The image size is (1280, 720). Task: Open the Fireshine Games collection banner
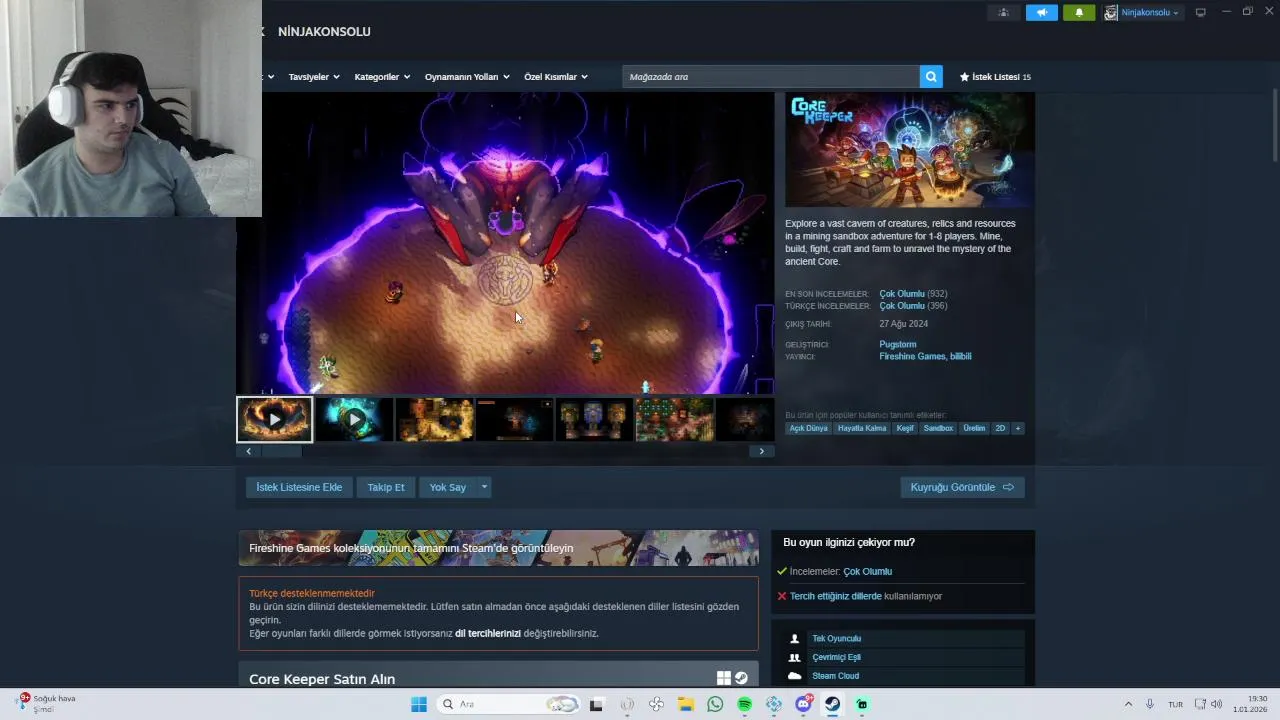(498, 548)
